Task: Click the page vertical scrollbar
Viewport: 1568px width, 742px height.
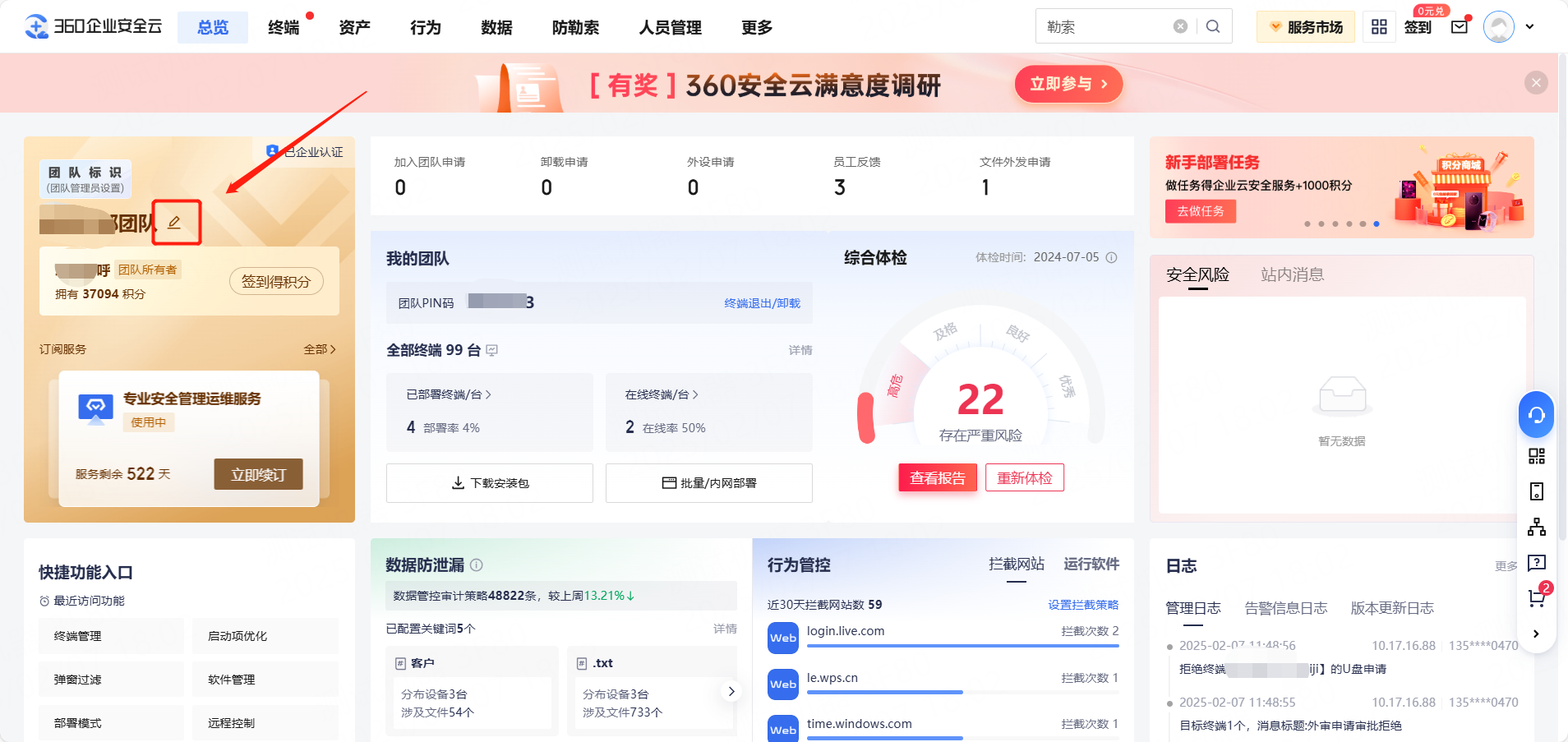Action: click(x=1562, y=296)
